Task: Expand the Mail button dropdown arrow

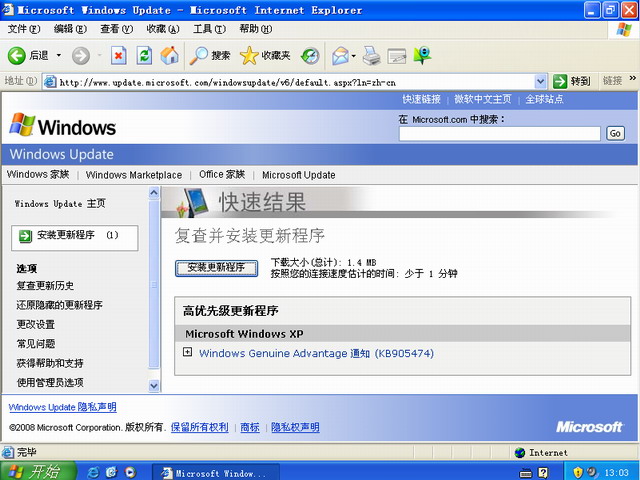Action: click(353, 56)
